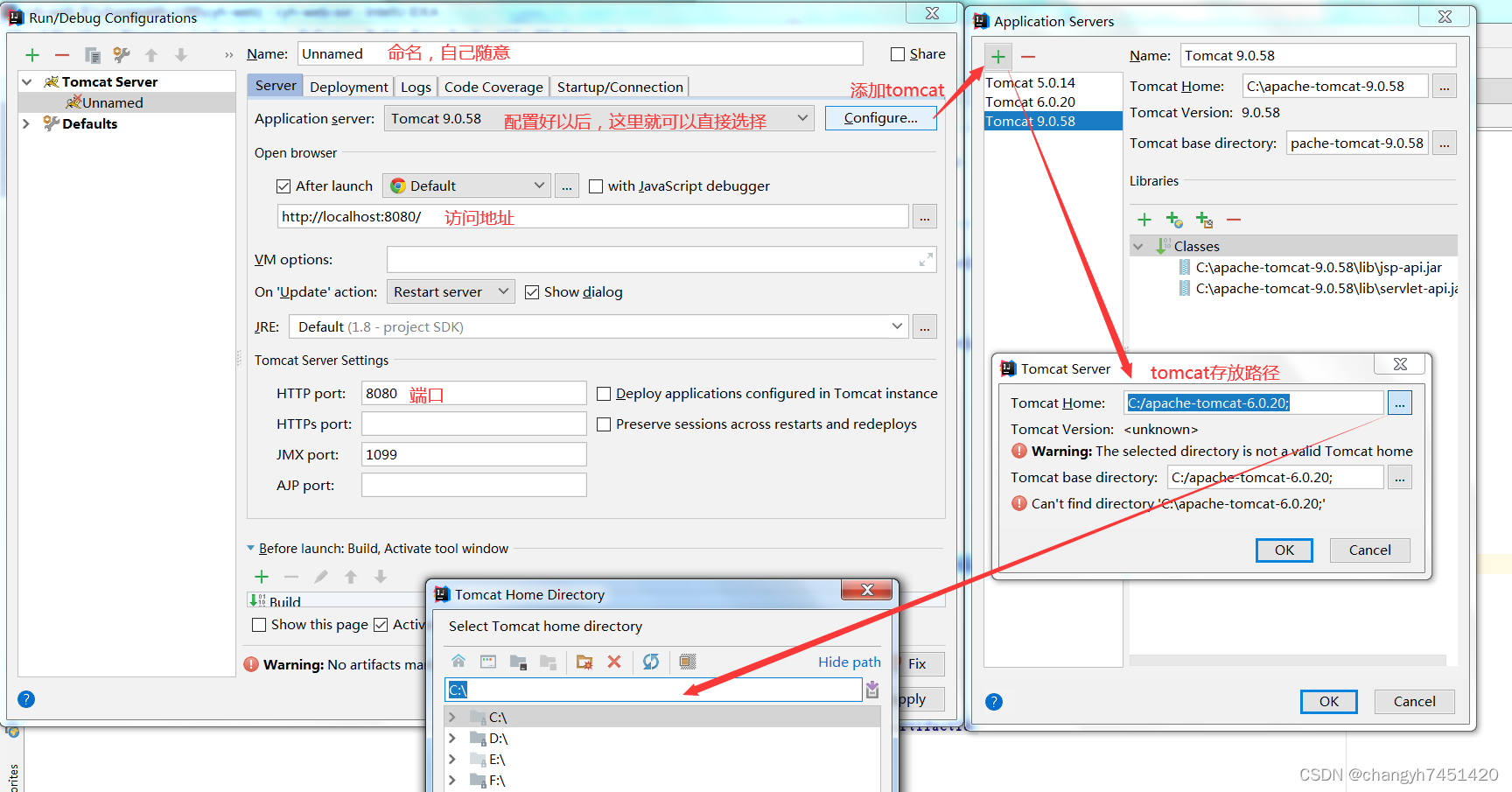
Task: Click Hide path link
Action: 850,662
